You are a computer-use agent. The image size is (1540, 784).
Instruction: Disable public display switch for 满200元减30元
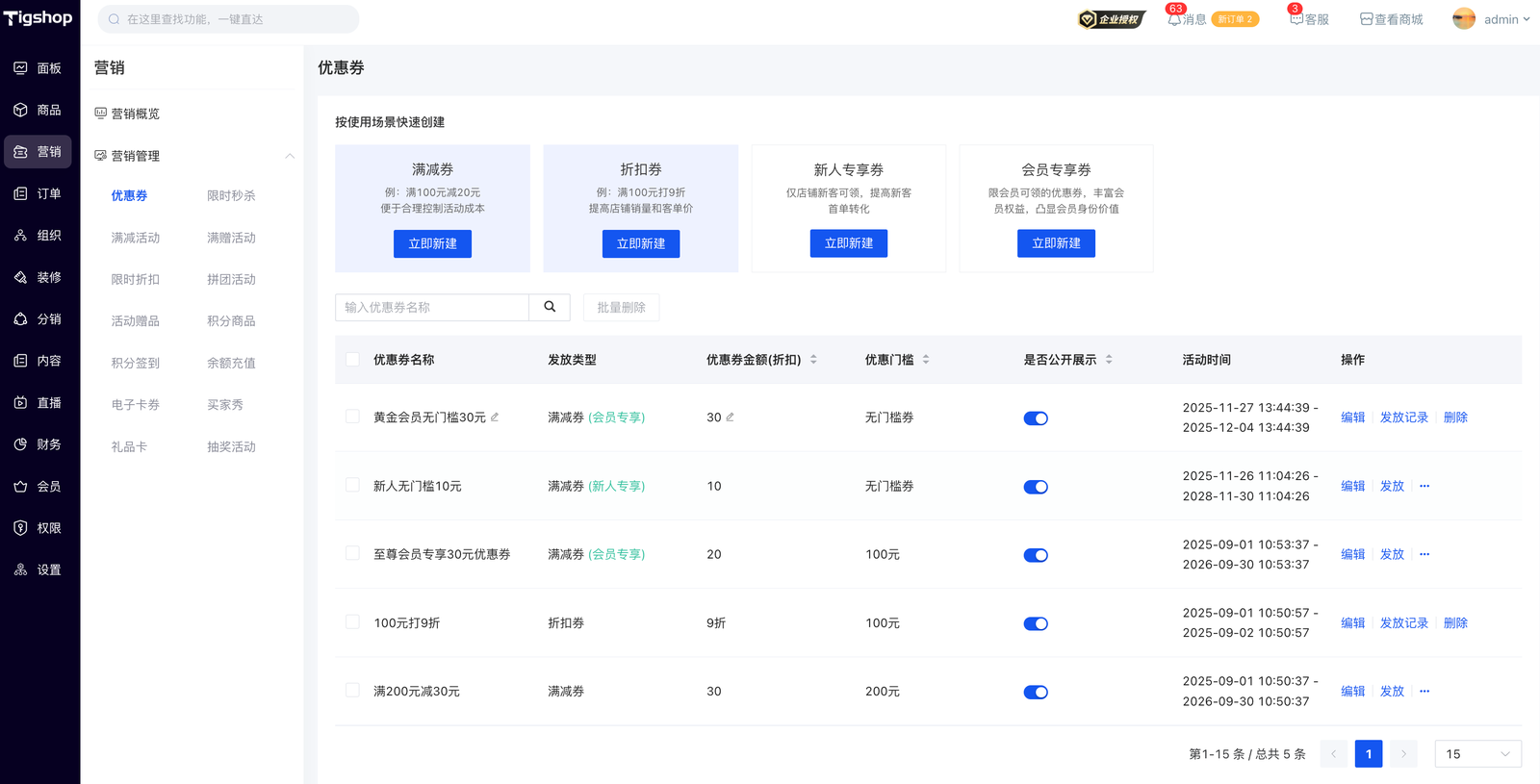click(x=1036, y=693)
